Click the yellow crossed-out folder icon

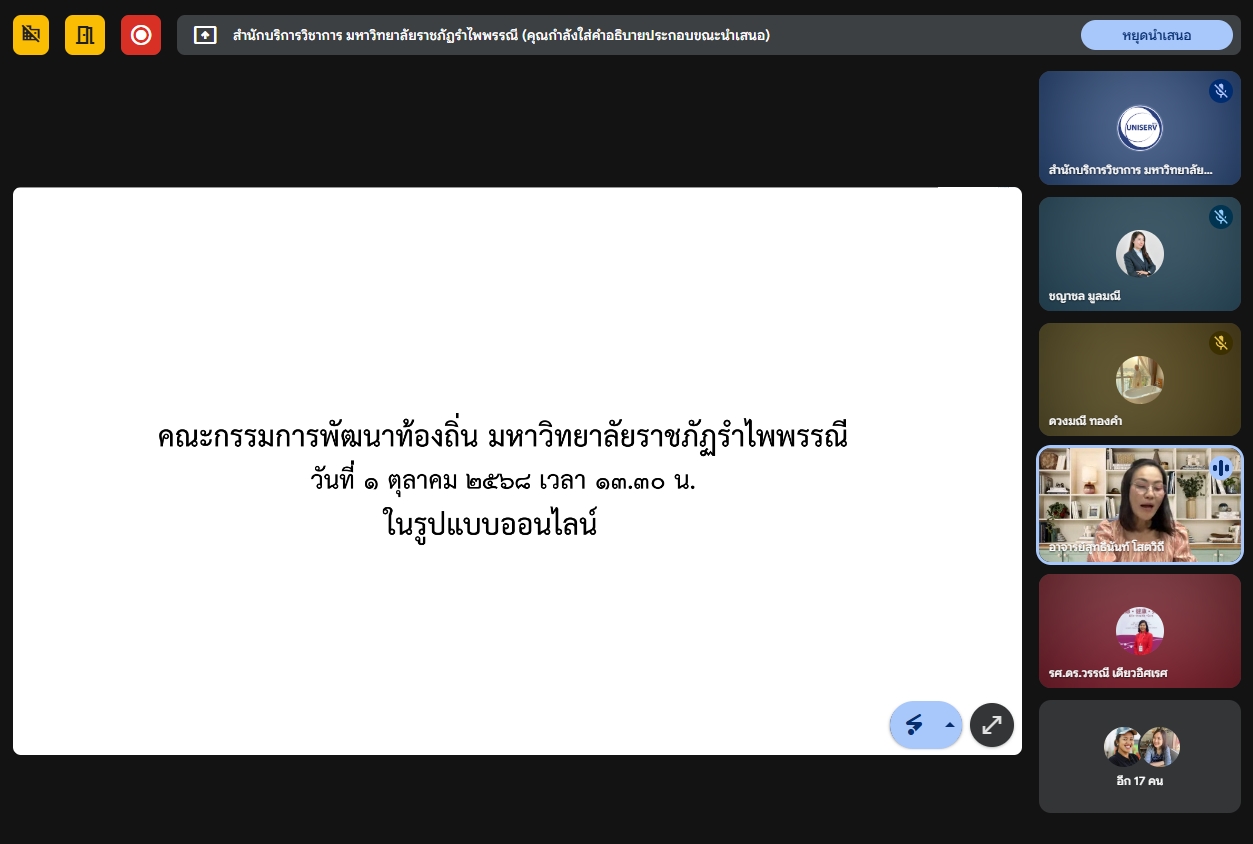click(31, 35)
